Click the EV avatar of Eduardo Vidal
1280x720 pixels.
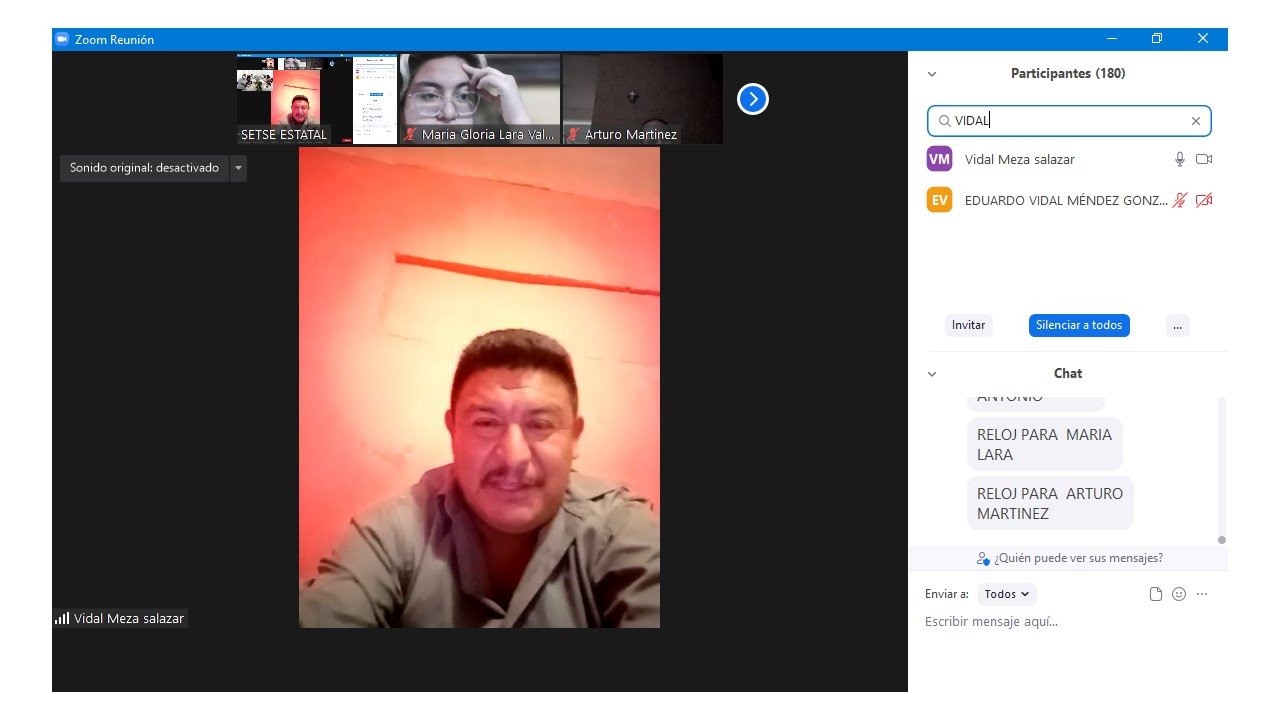point(939,200)
